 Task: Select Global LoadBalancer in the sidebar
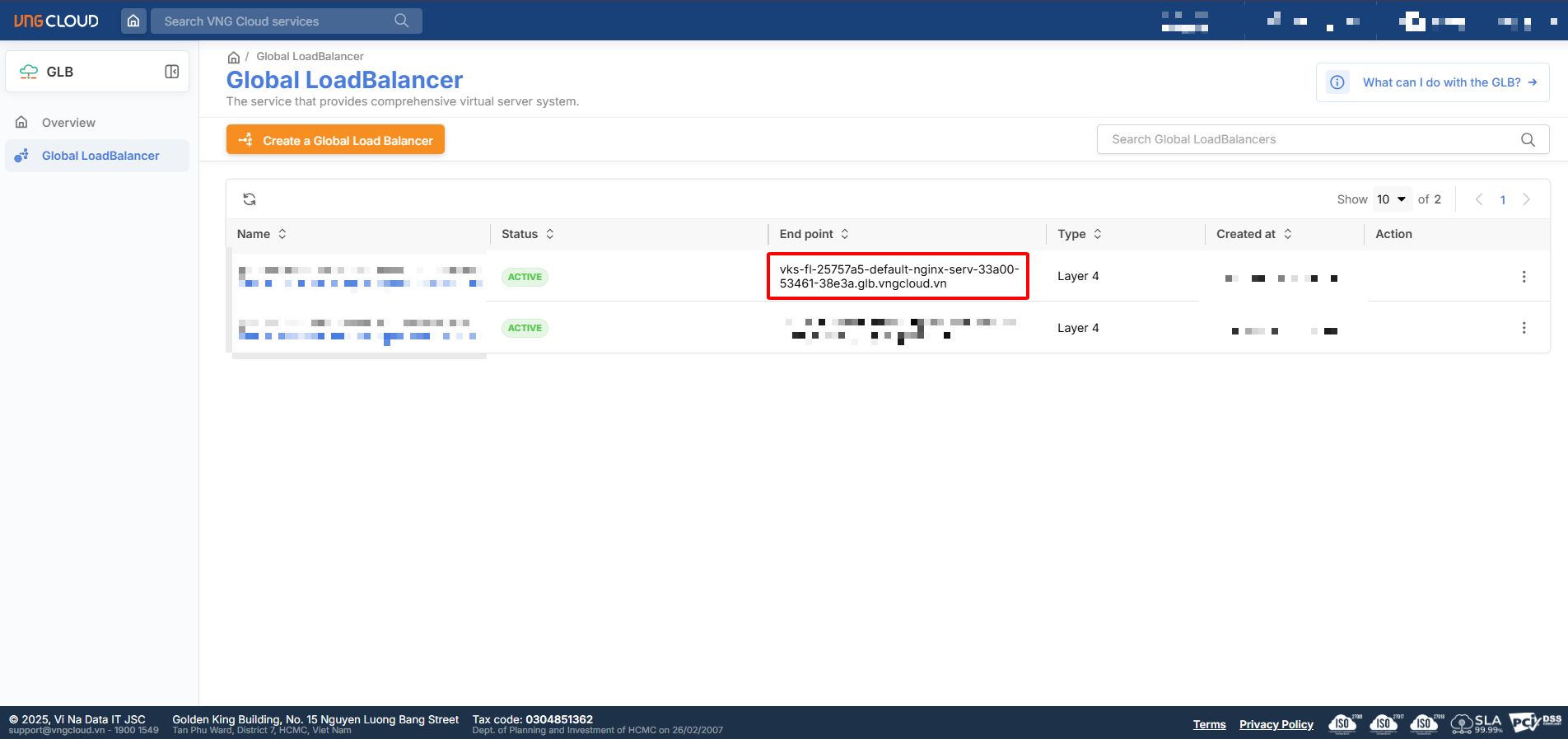click(x=100, y=156)
